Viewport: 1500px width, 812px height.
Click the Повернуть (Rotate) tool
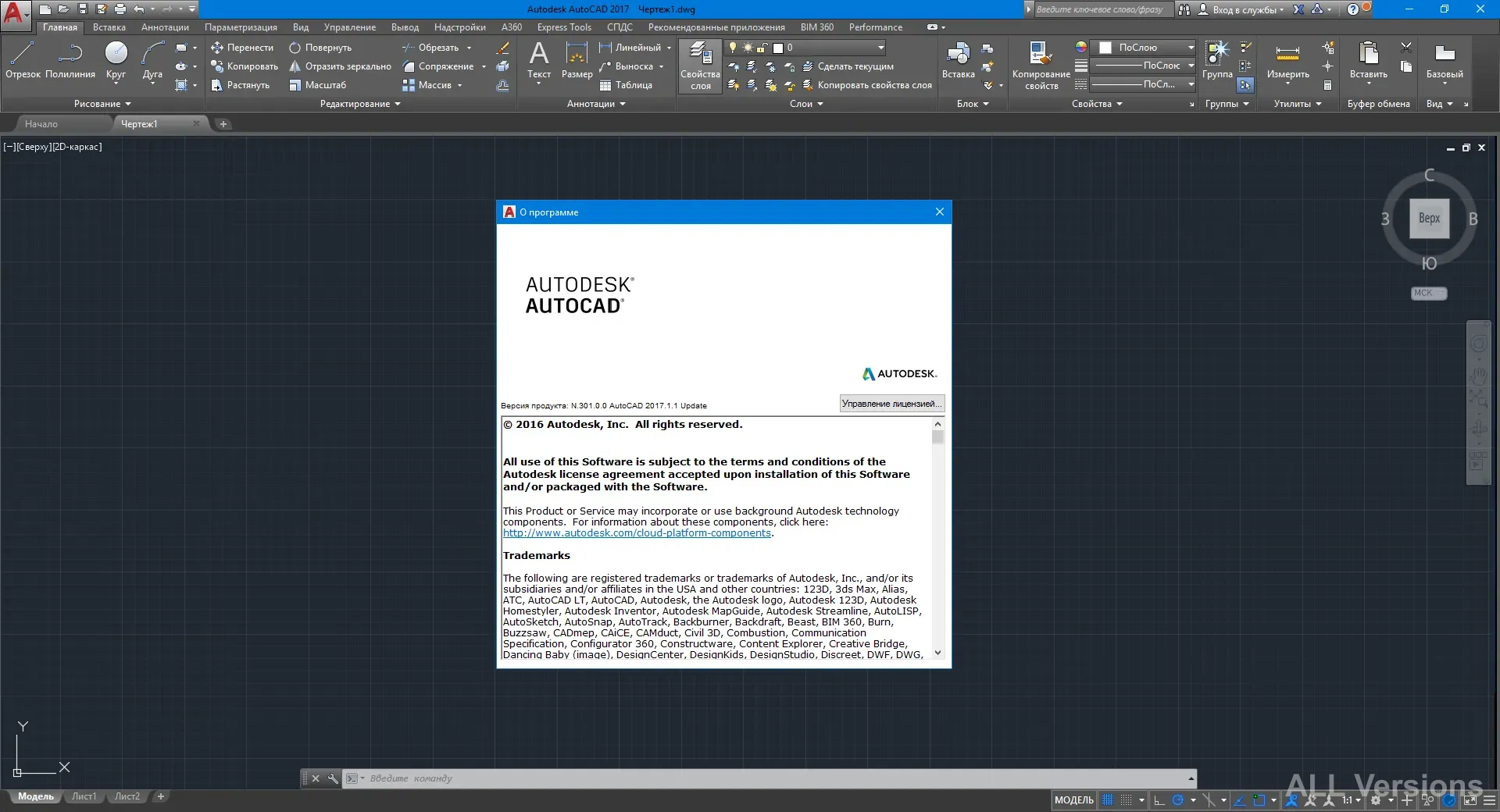pos(320,48)
